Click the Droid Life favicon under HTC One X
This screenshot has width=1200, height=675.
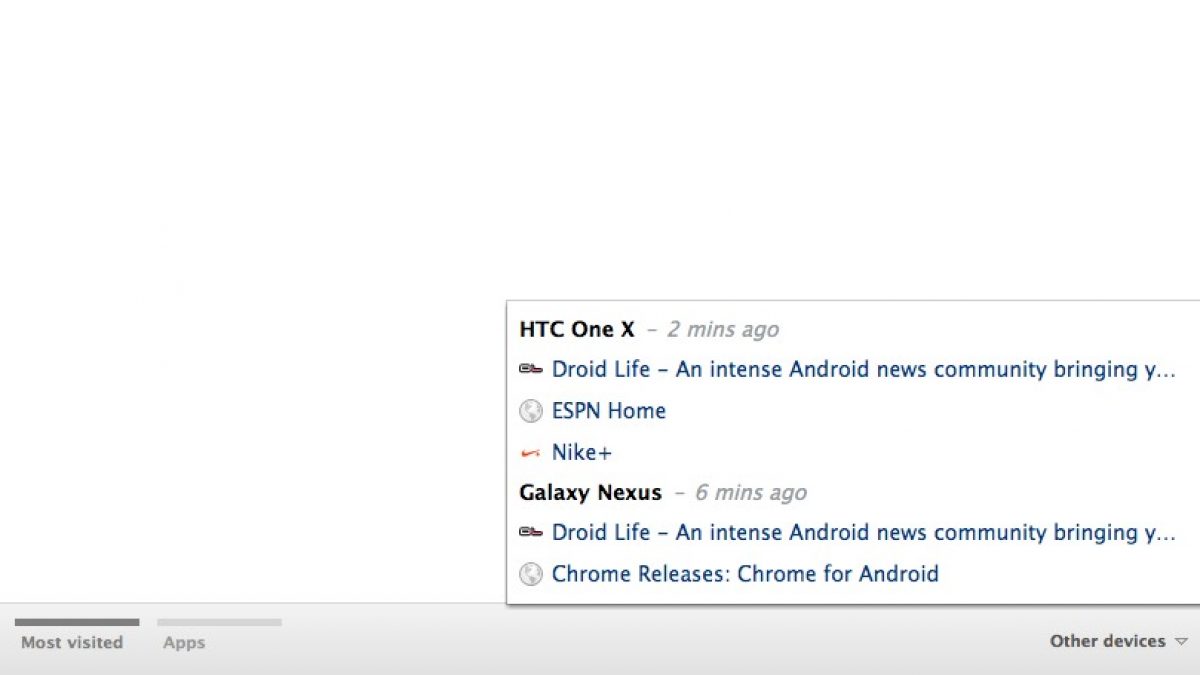pos(531,370)
